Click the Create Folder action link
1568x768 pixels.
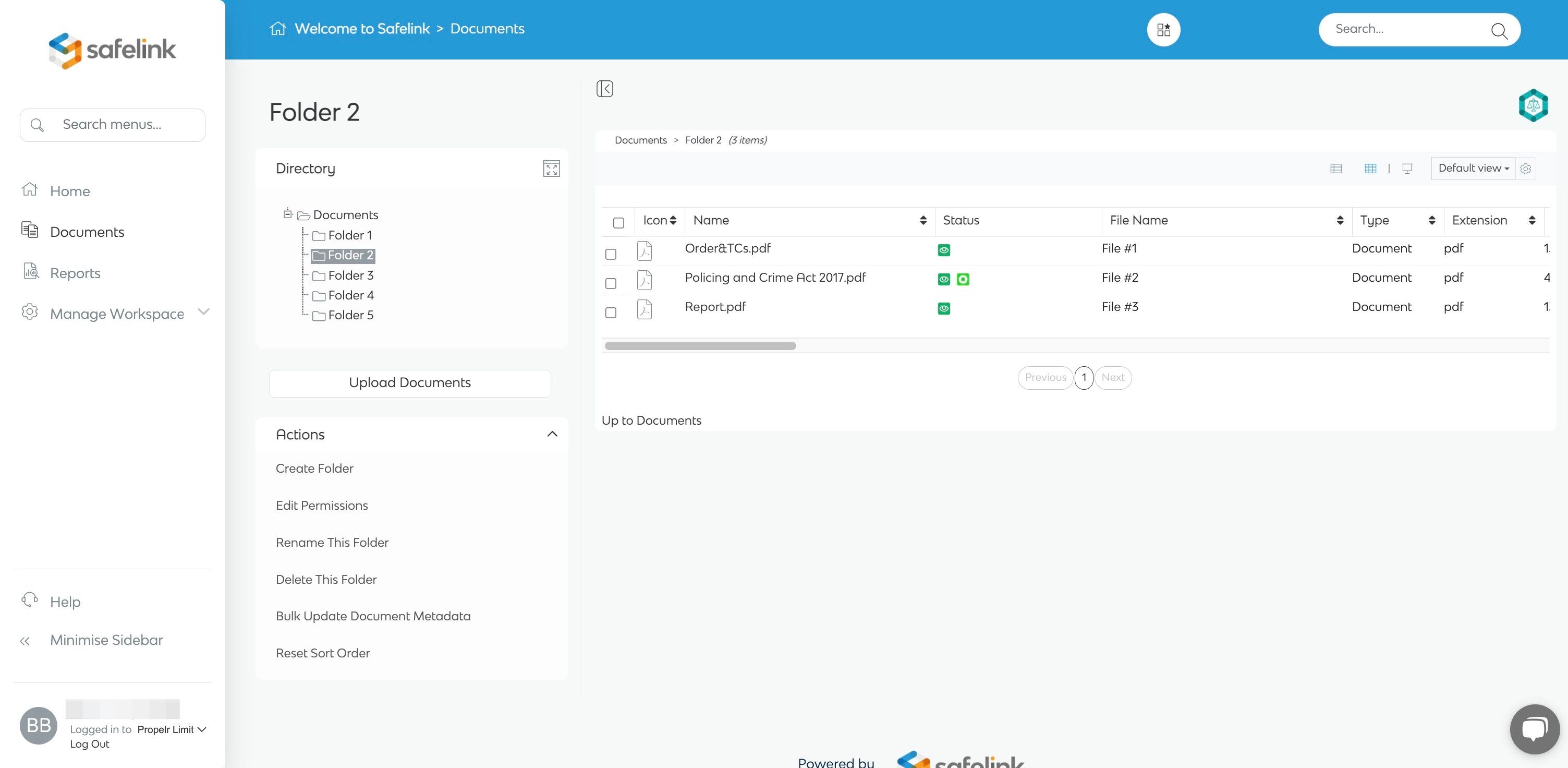point(314,469)
